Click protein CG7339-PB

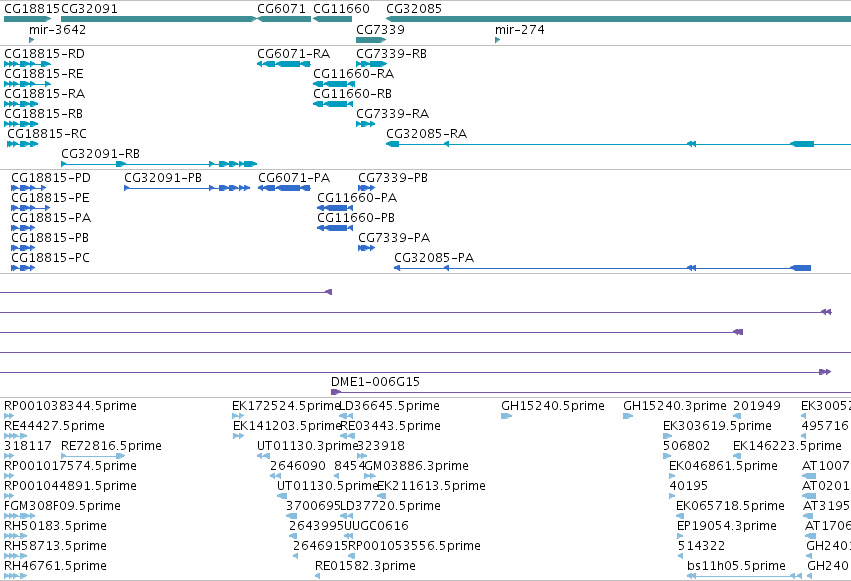pos(393,178)
